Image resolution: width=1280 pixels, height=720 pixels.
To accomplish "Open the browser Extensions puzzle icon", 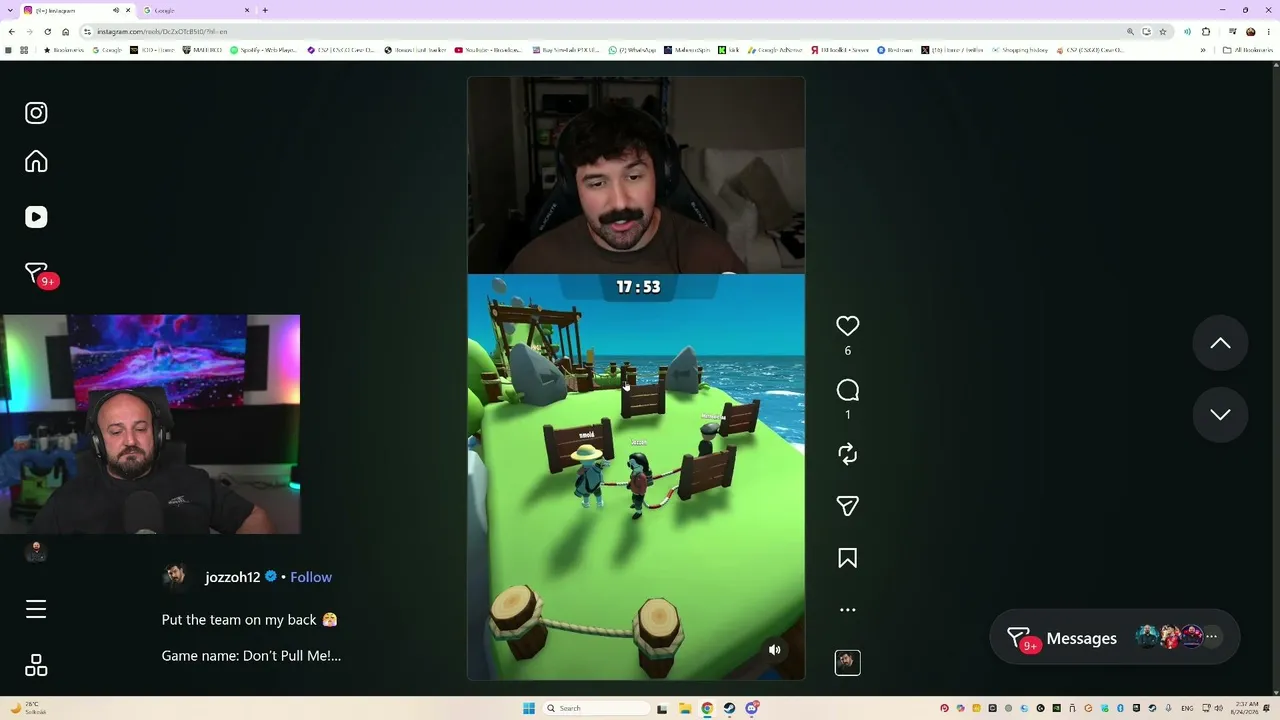I will (1206, 31).
